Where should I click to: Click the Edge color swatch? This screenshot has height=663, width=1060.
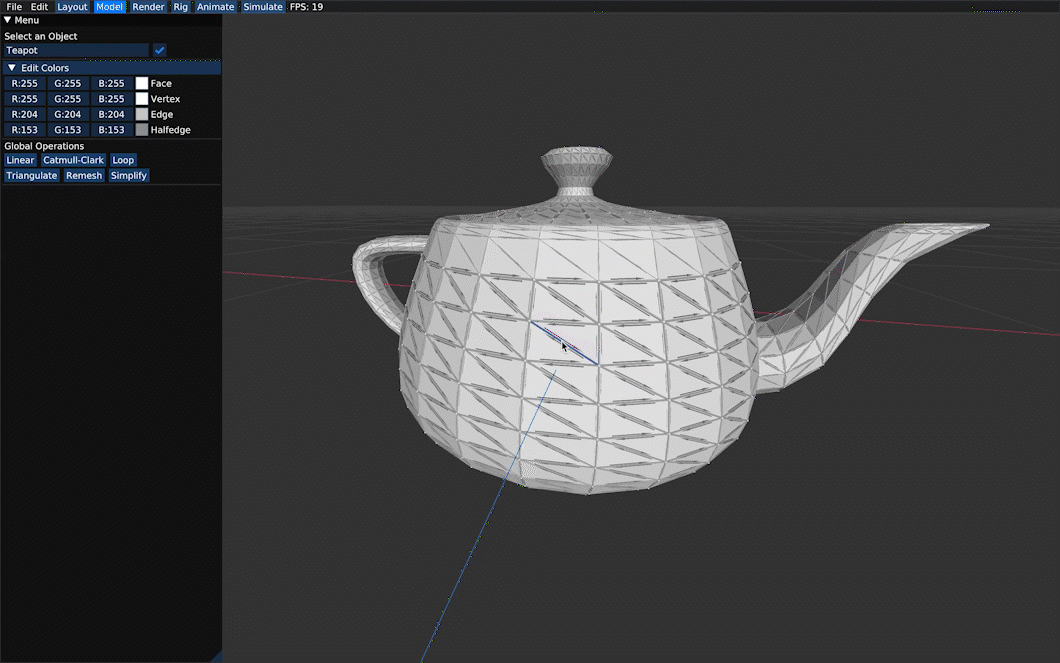(141, 114)
